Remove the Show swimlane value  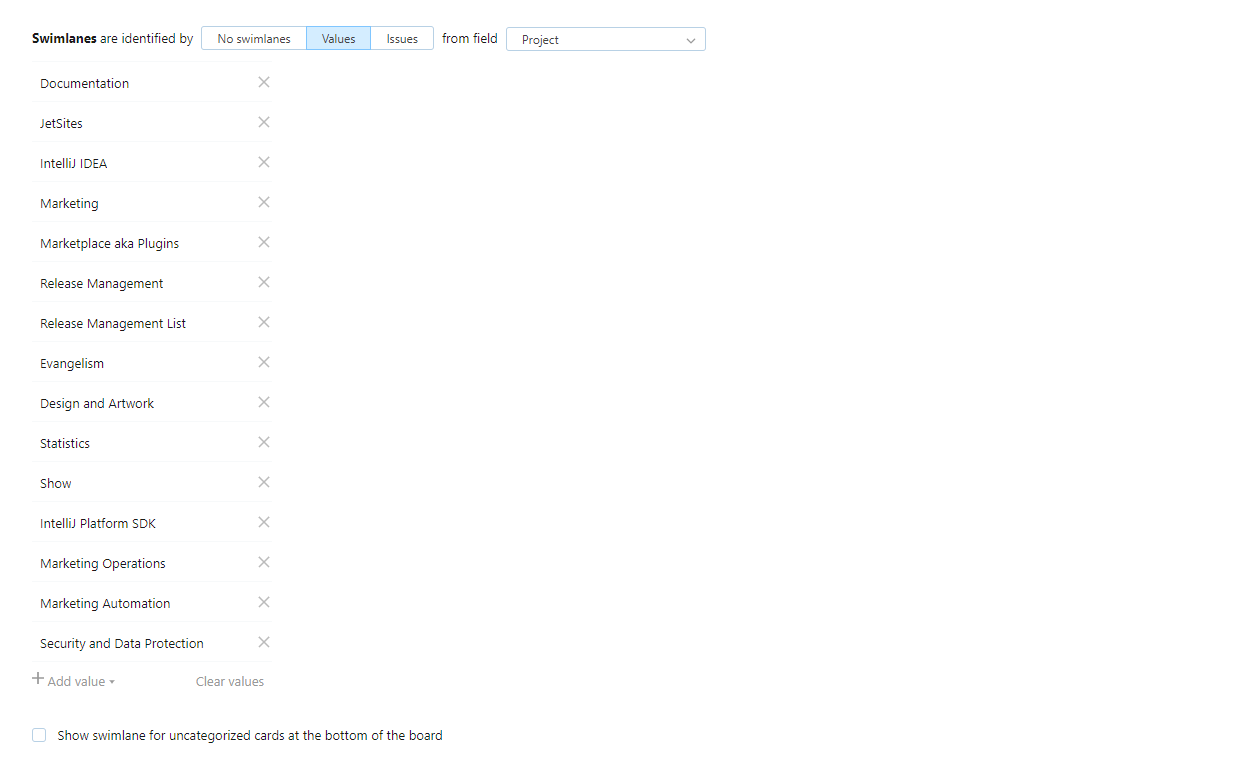[264, 482]
